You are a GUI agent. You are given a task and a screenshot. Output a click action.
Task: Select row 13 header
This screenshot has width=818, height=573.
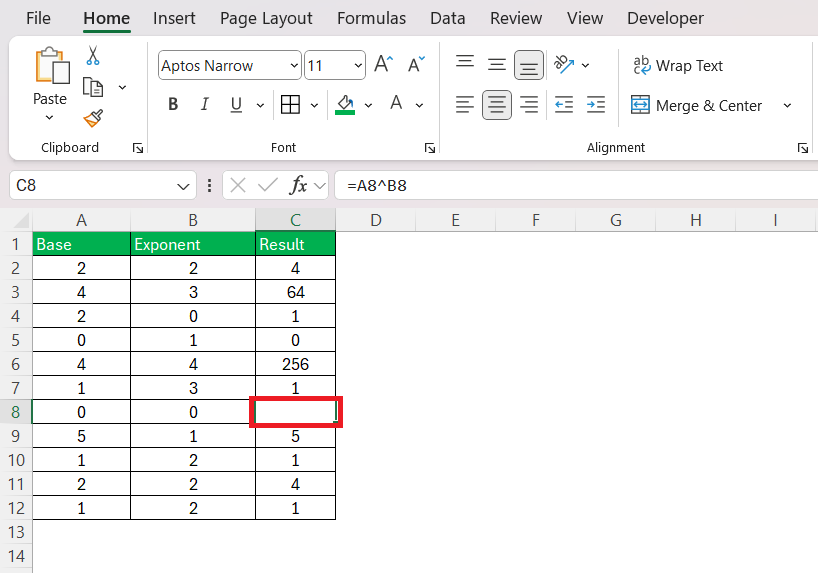pos(16,532)
